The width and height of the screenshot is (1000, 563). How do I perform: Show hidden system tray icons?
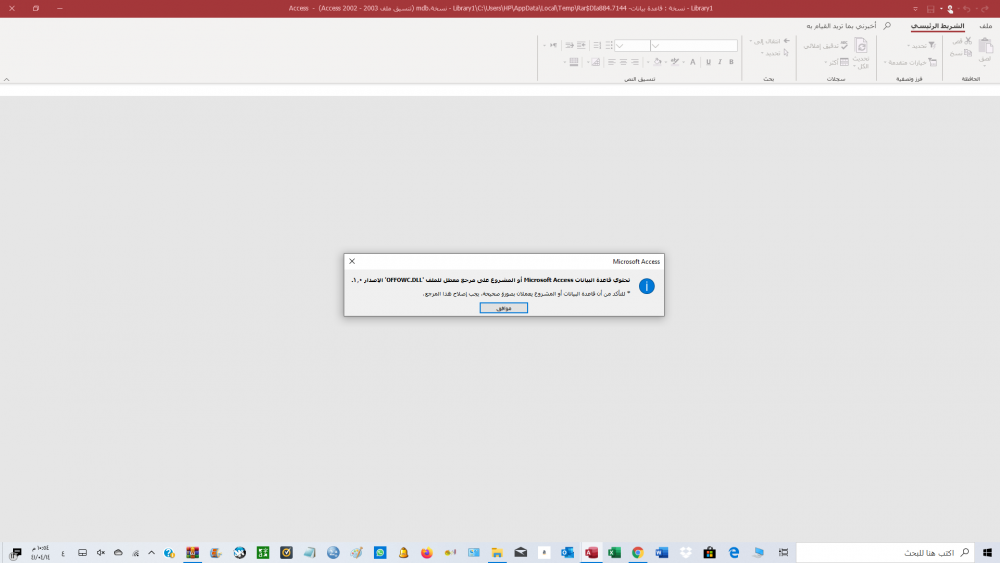click(151, 553)
